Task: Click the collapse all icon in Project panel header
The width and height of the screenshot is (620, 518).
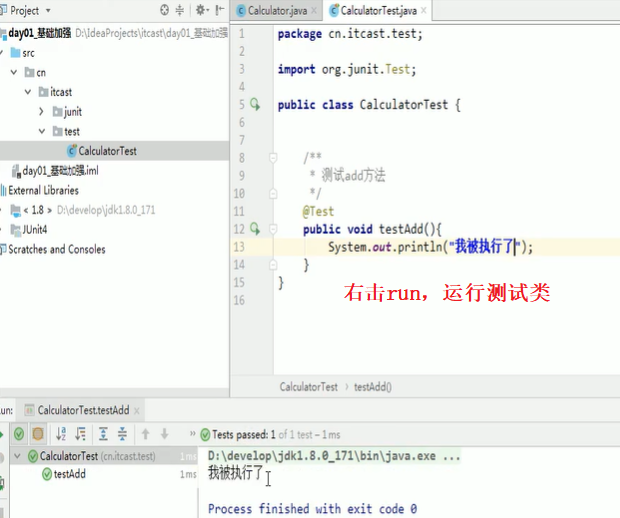Action: point(180,10)
